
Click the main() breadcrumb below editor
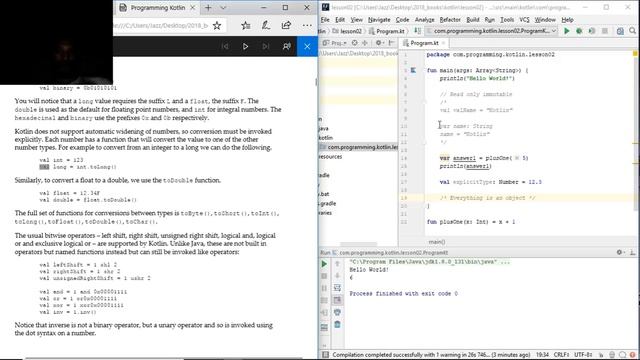437,242
